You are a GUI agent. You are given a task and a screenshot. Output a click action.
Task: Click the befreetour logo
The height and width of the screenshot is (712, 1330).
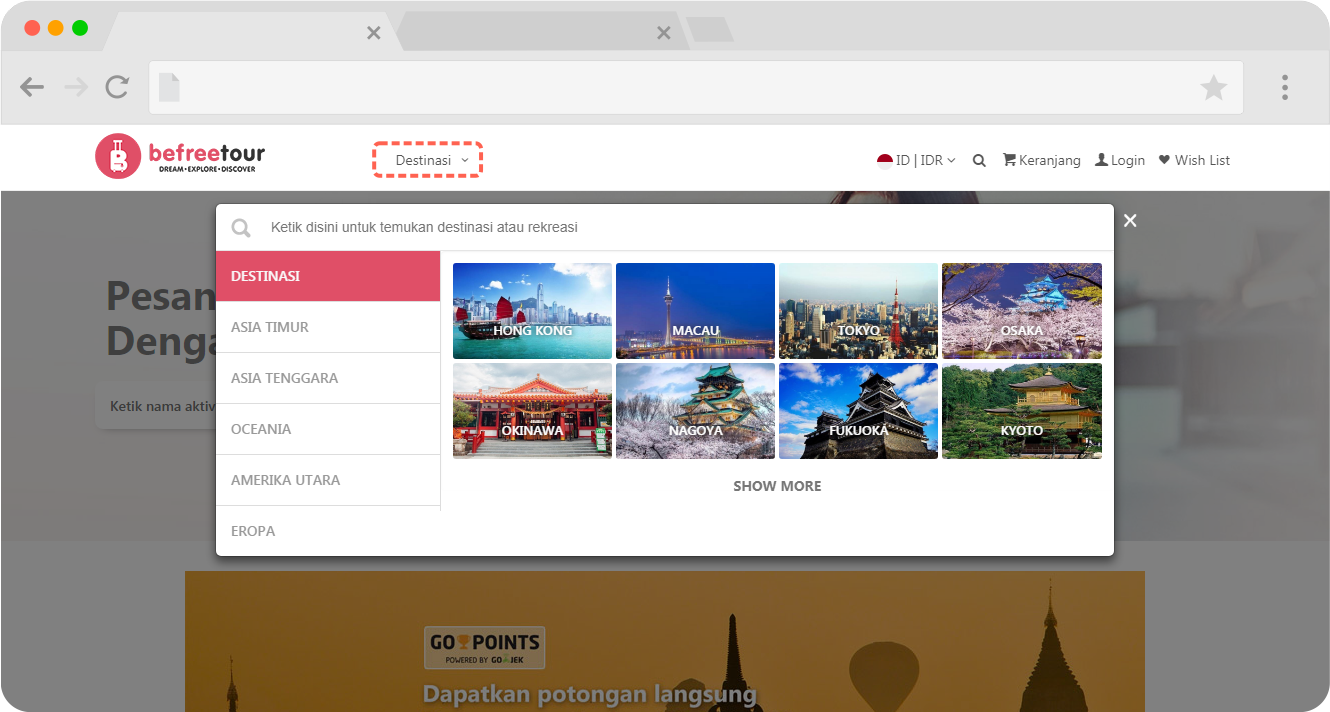click(180, 156)
